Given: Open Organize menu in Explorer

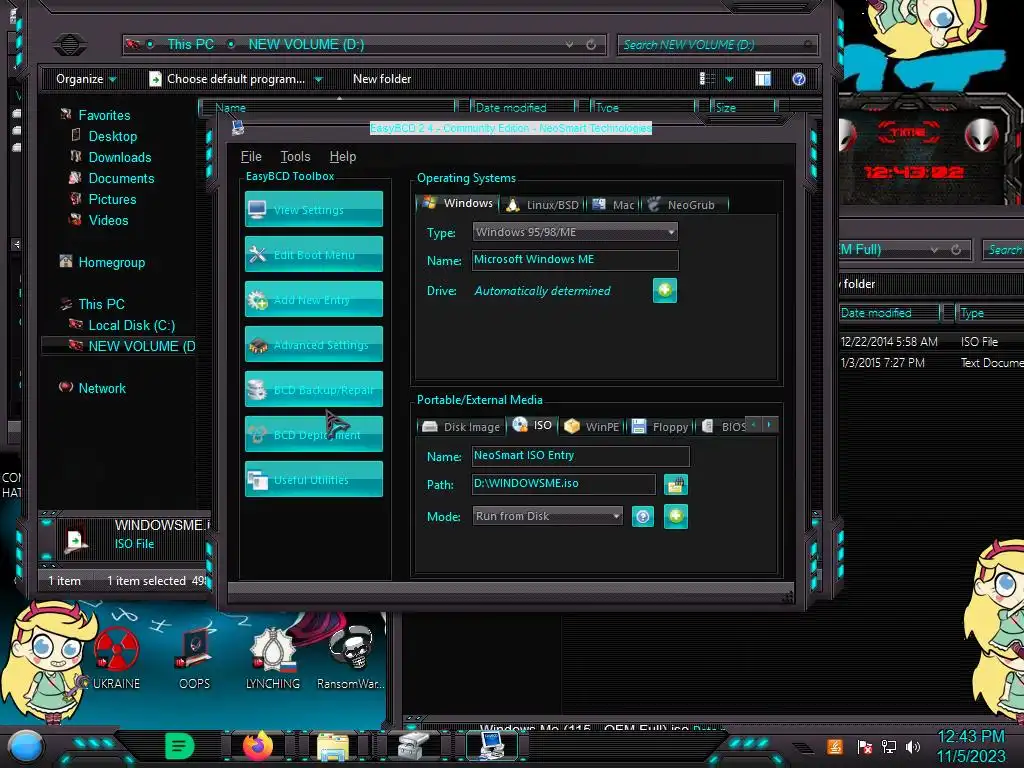Looking at the screenshot, I should pos(86,79).
